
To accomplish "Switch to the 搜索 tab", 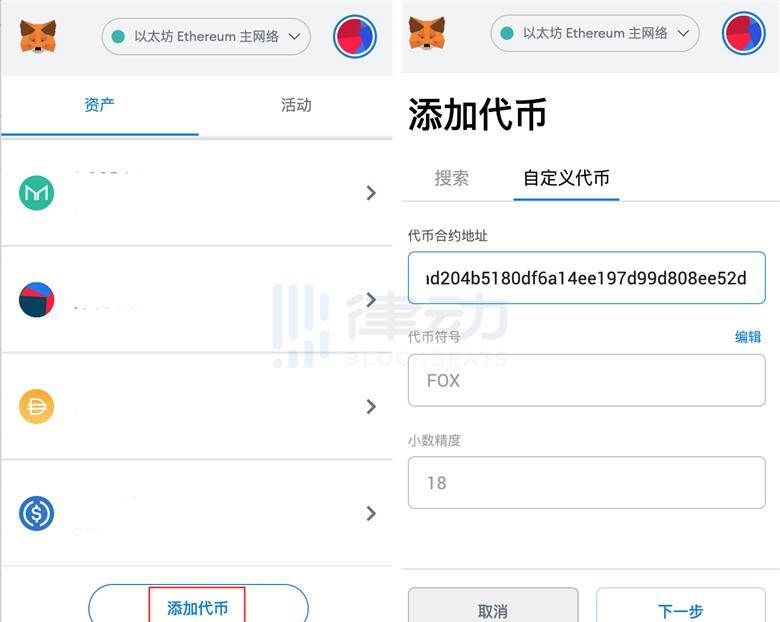I will (452, 178).
